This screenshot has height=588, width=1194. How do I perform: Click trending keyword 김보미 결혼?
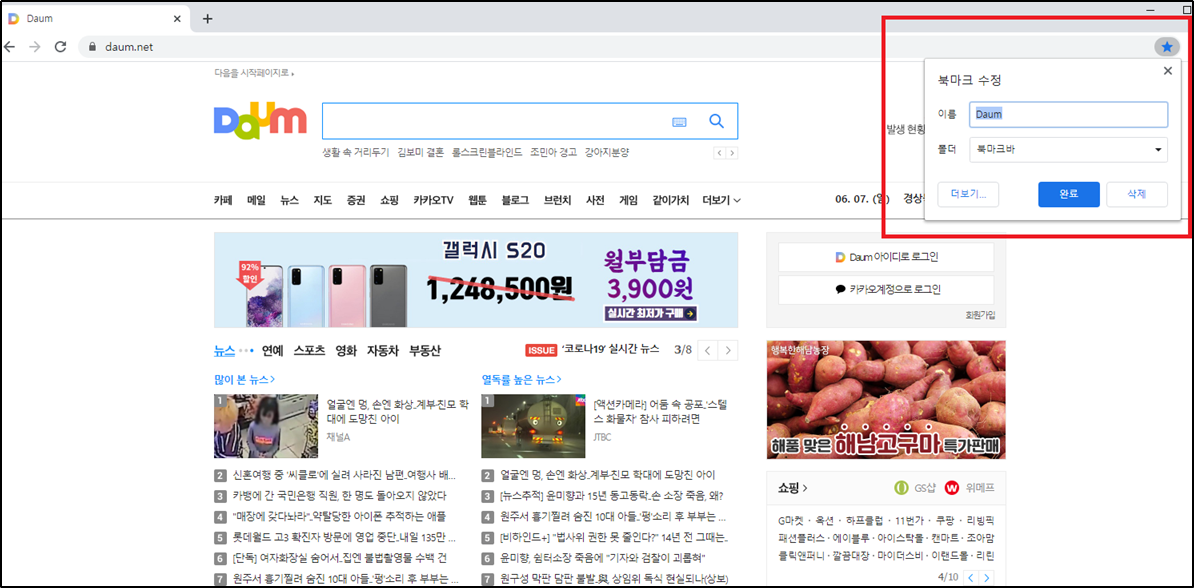[x=420, y=152]
